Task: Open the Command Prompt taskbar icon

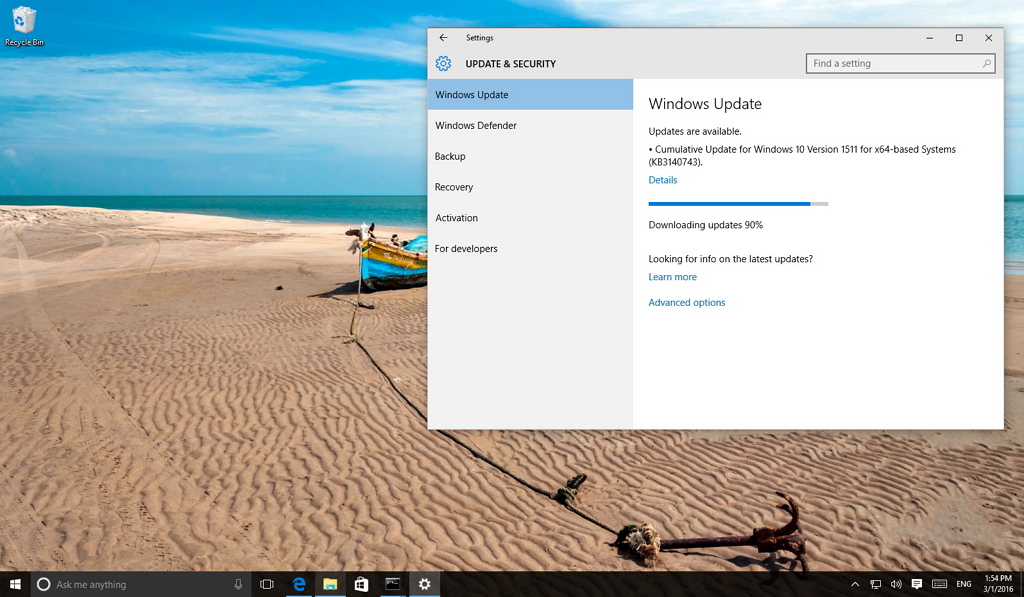Action: click(x=392, y=584)
